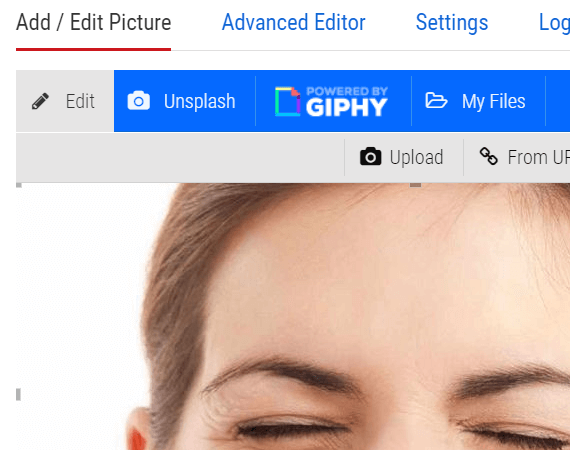Click the Upload text button
This screenshot has height=450, width=570.
pyautogui.click(x=416, y=157)
